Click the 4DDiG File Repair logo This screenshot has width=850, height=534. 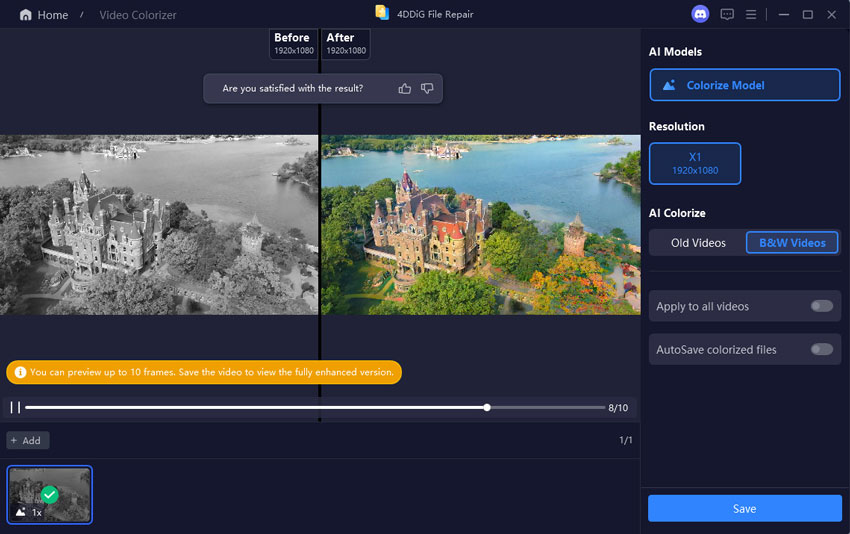[x=381, y=13]
